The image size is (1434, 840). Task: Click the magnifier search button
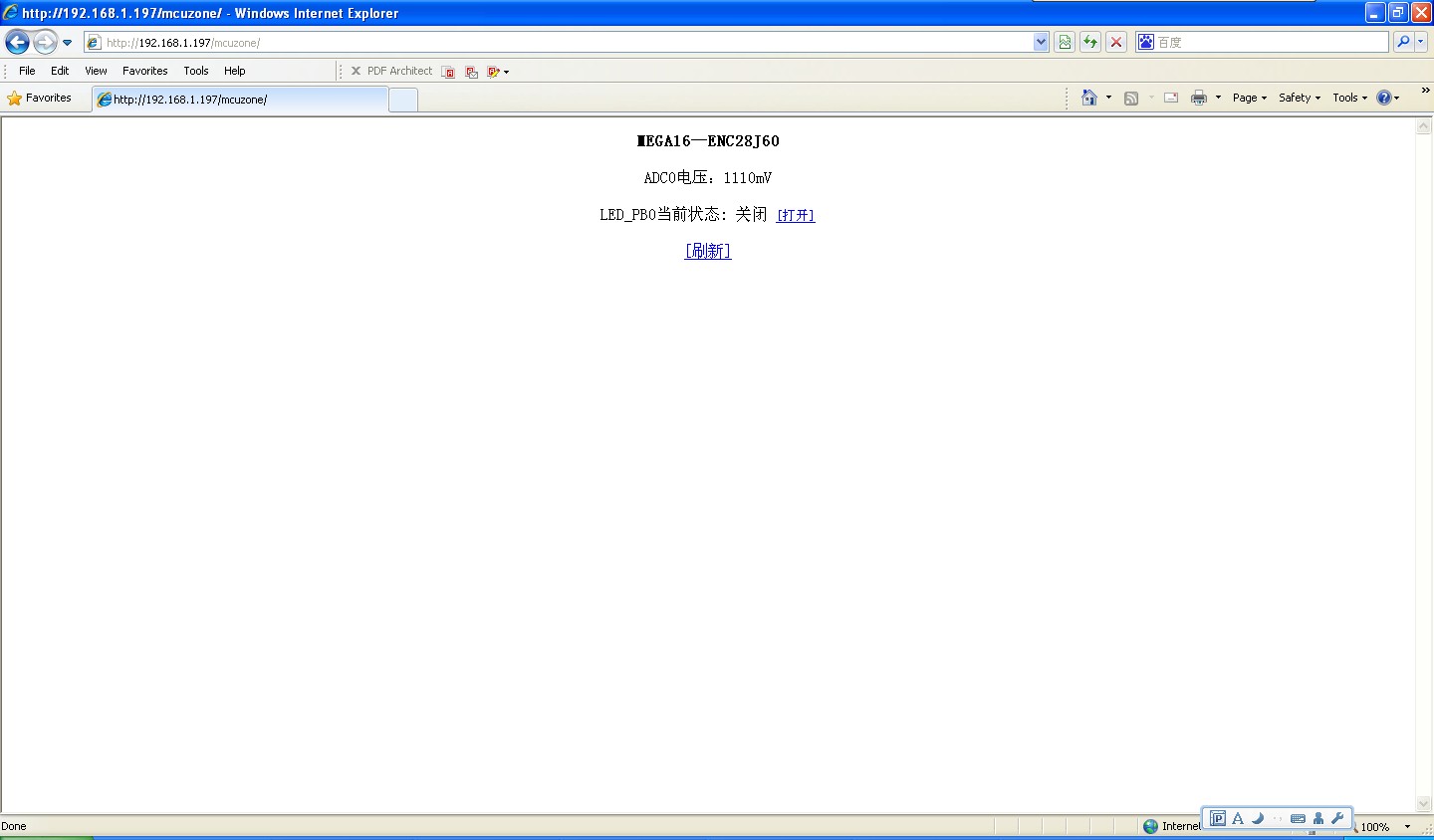coord(1403,42)
